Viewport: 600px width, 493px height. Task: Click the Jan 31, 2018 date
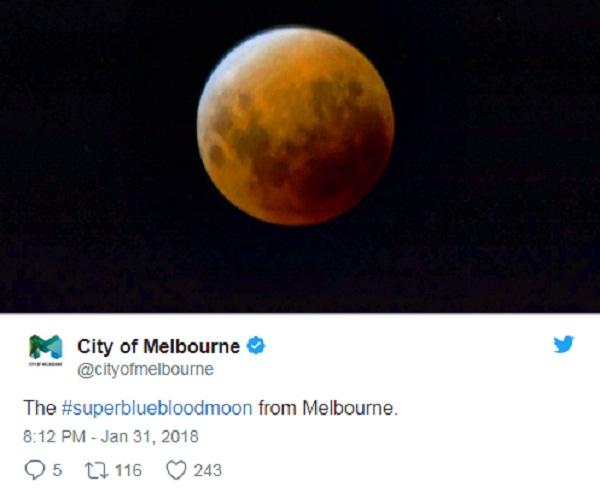click(150, 437)
